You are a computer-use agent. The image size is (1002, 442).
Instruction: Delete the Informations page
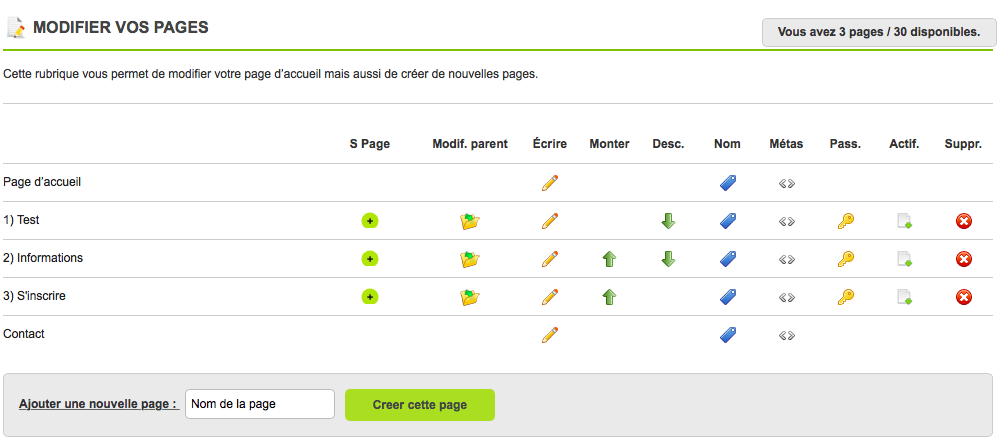964,259
